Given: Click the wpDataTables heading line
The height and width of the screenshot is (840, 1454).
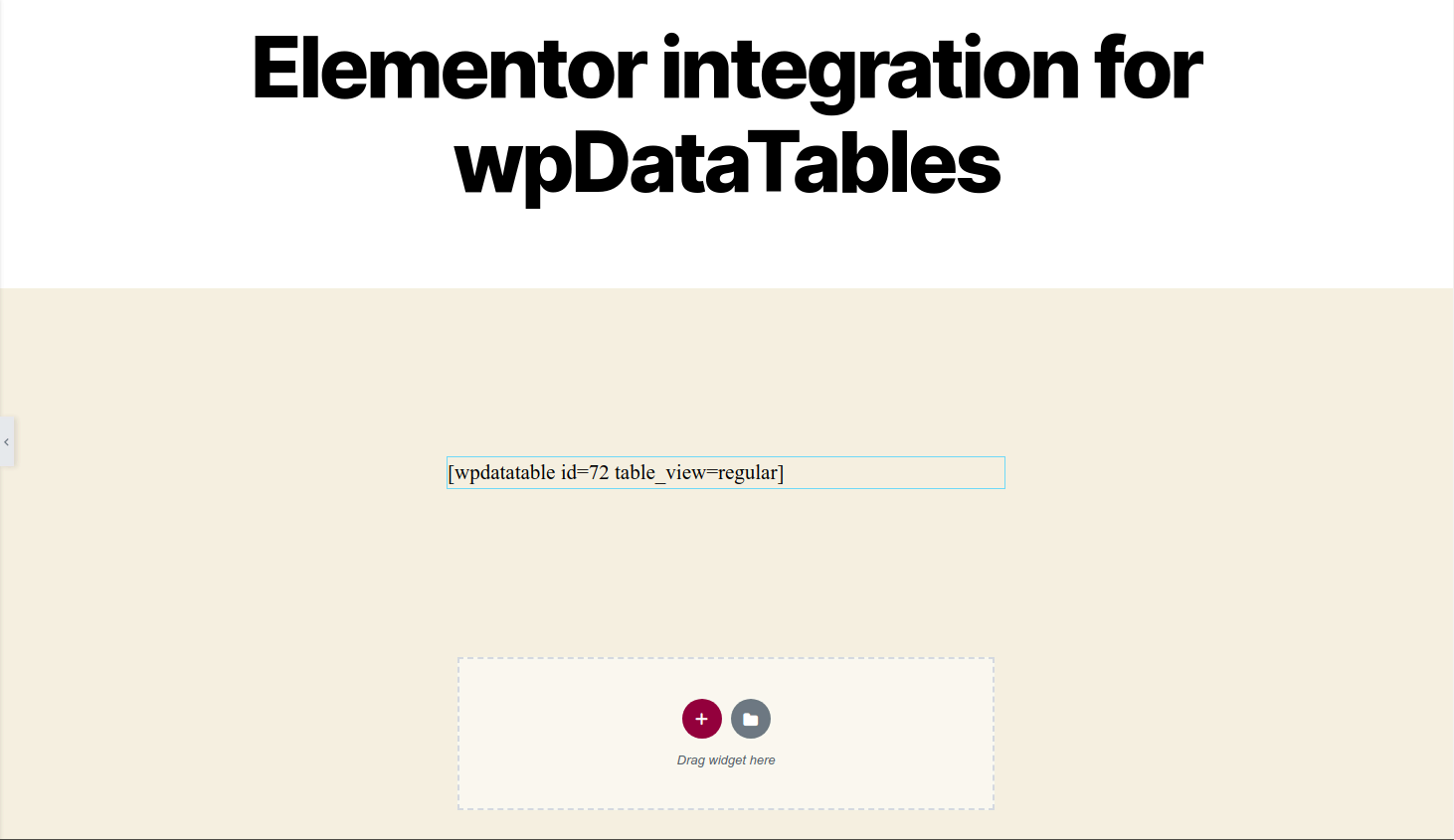Looking at the screenshot, I should 726,162.
